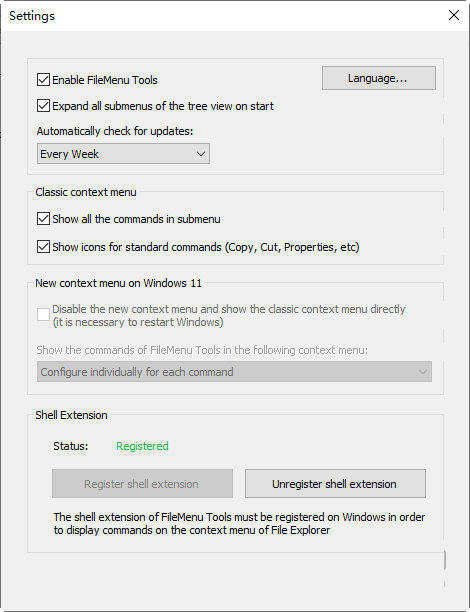
Task: Click New context menu on Windows 11 heading
Action: [119, 283]
